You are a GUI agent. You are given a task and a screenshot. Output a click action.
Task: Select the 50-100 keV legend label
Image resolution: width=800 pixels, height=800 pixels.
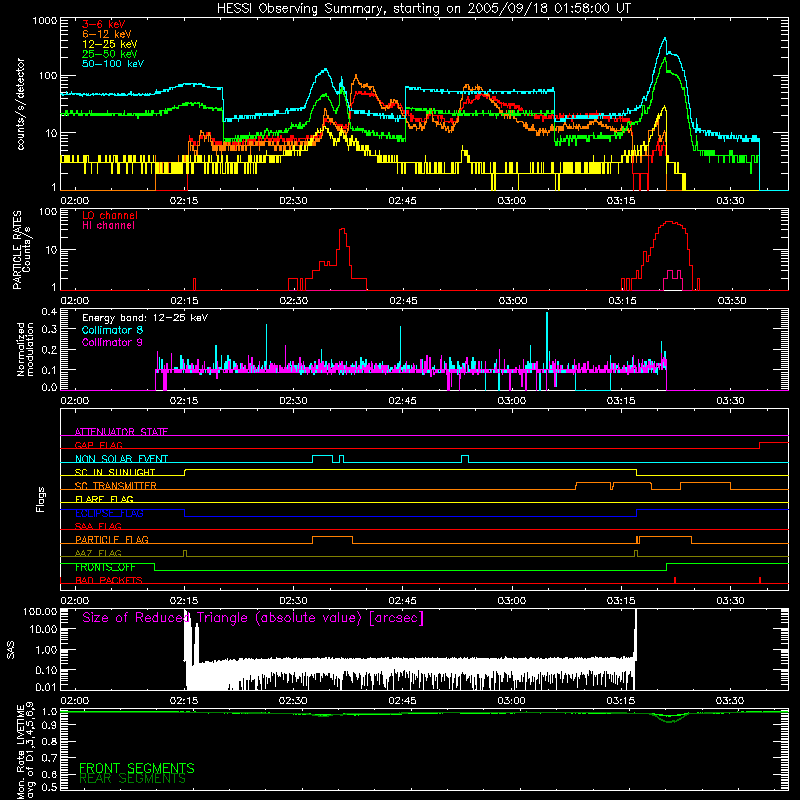point(113,64)
